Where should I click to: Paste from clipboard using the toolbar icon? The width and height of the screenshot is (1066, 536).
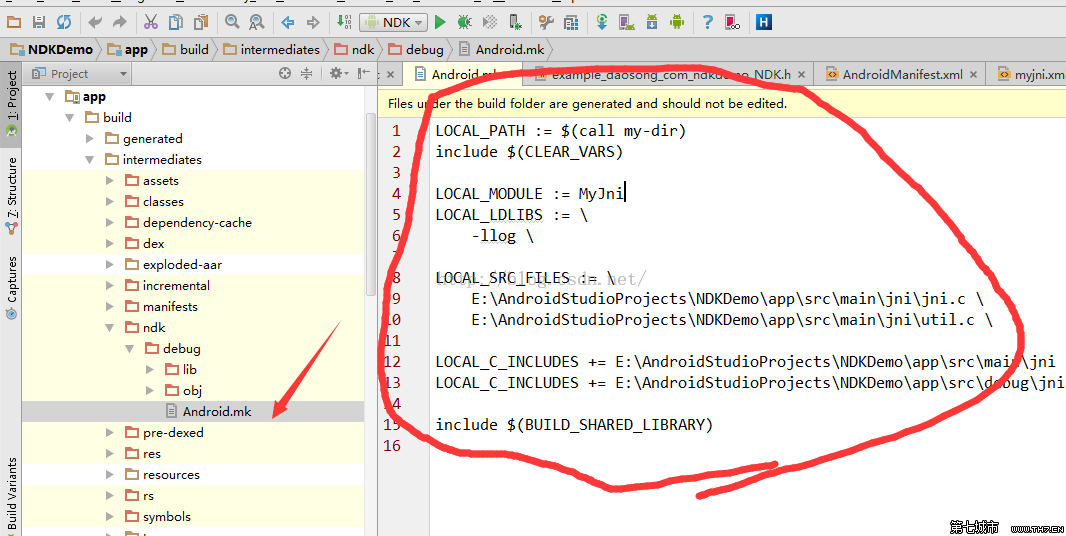pos(201,22)
